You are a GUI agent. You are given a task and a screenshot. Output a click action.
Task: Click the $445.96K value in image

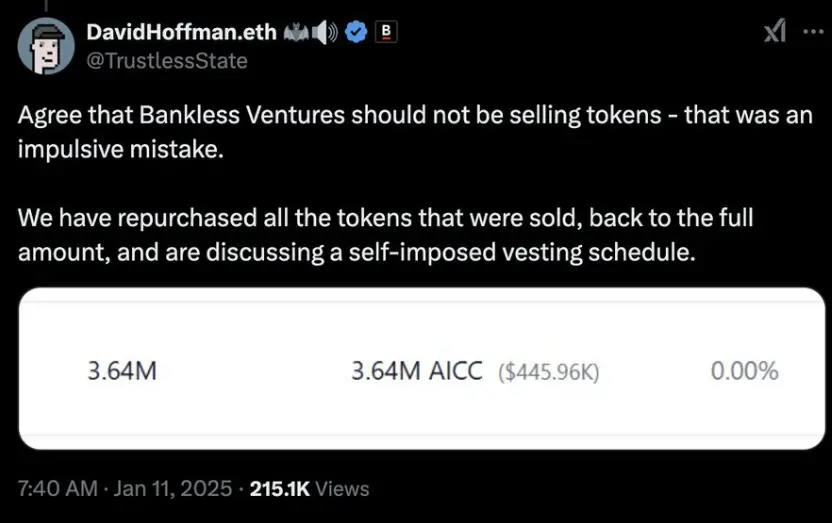[x=548, y=372]
